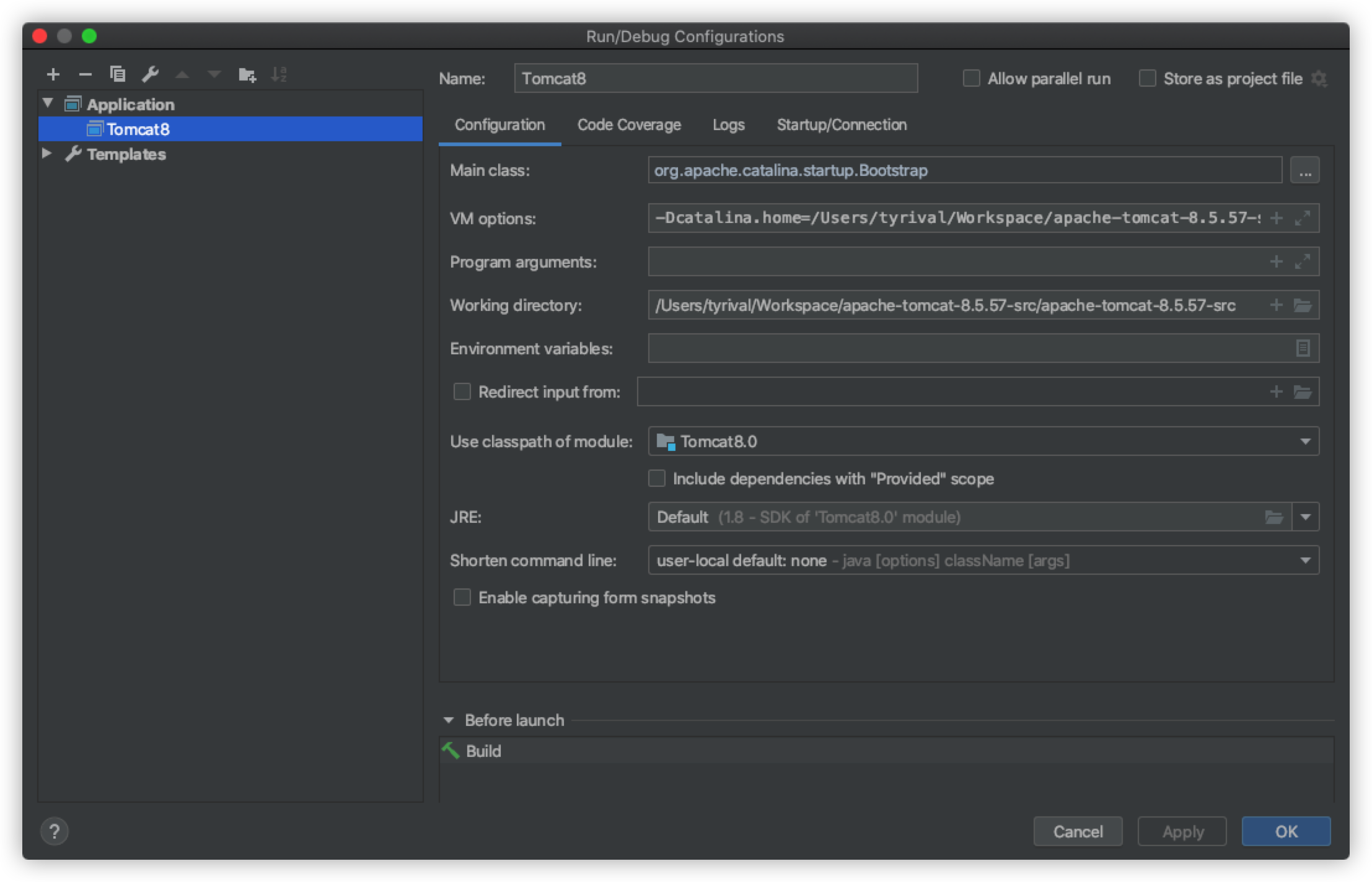Screen dimensions: 1372x882
Task: Confirm with the OK button
Action: click(1286, 832)
